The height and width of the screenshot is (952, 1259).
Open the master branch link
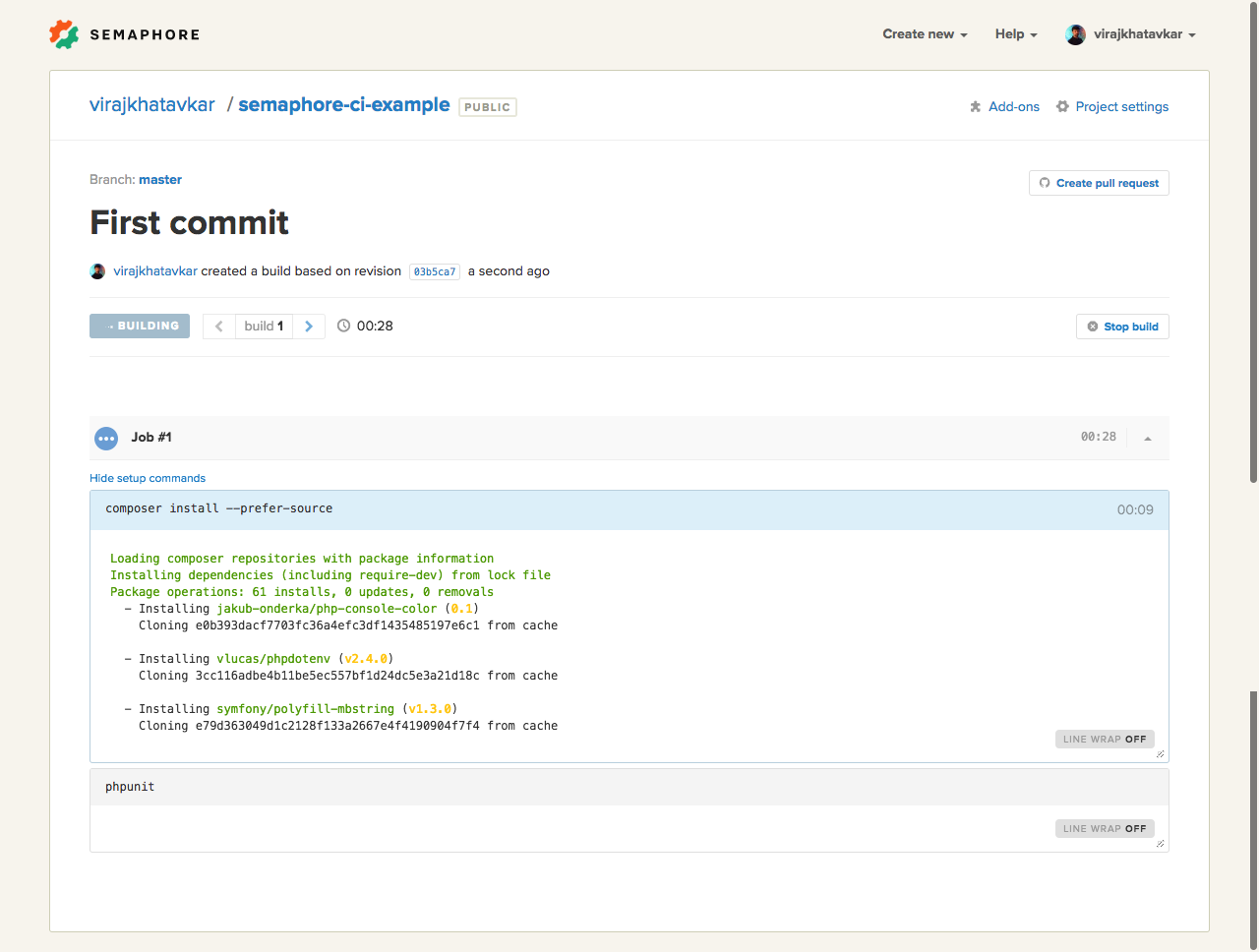click(x=160, y=180)
